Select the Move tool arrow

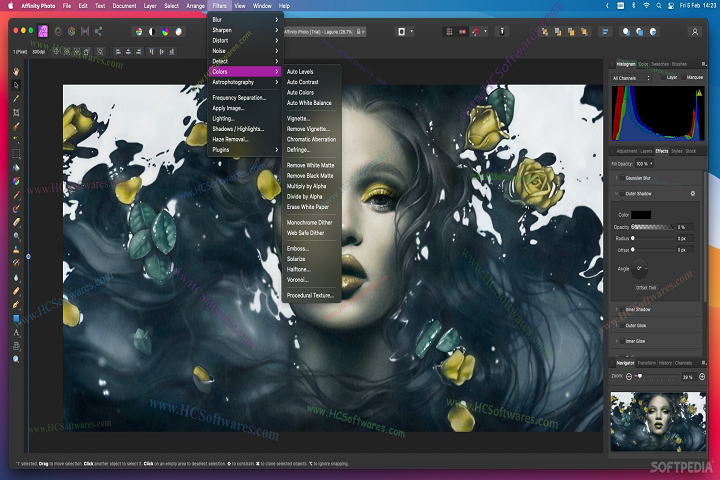click(x=16, y=85)
